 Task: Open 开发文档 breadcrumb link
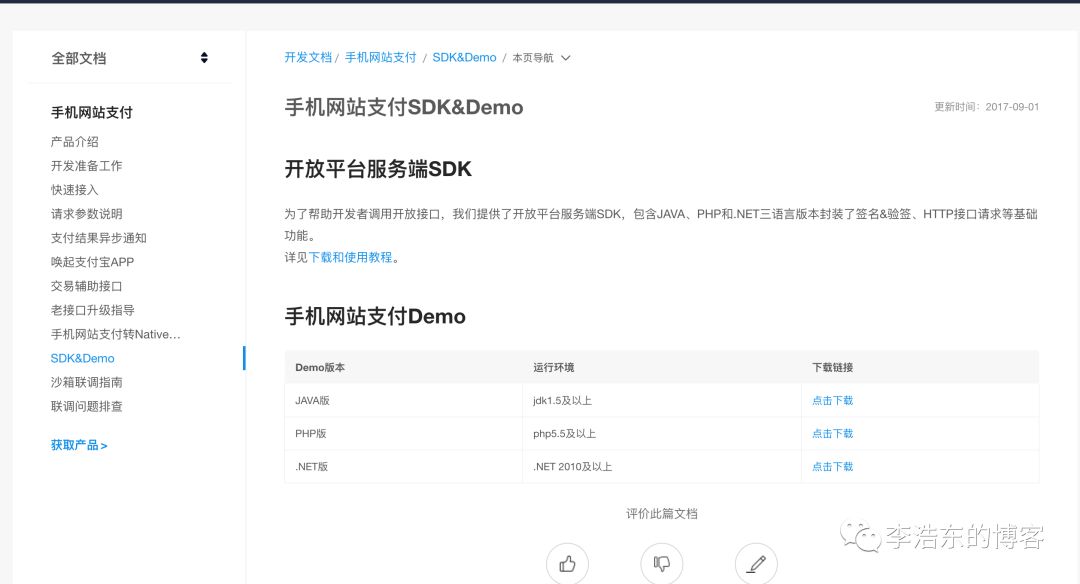click(x=308, y=57)
